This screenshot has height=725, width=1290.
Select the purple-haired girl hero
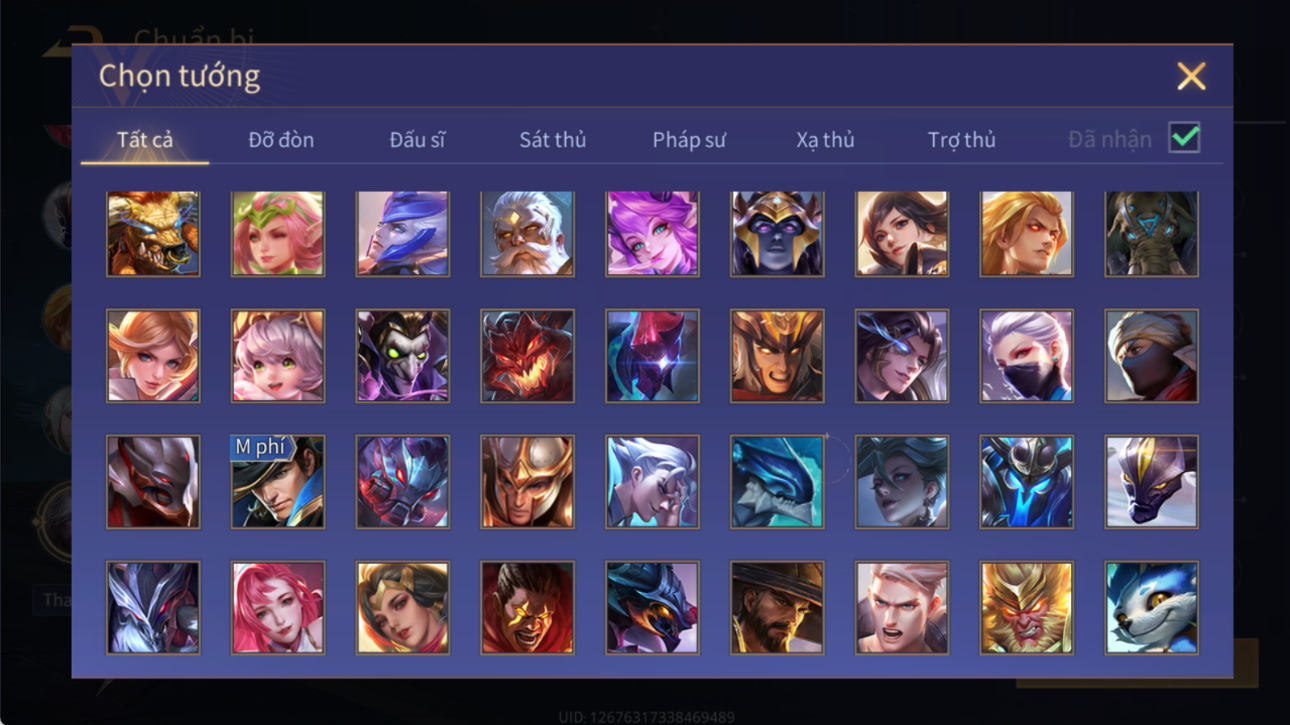652,233
